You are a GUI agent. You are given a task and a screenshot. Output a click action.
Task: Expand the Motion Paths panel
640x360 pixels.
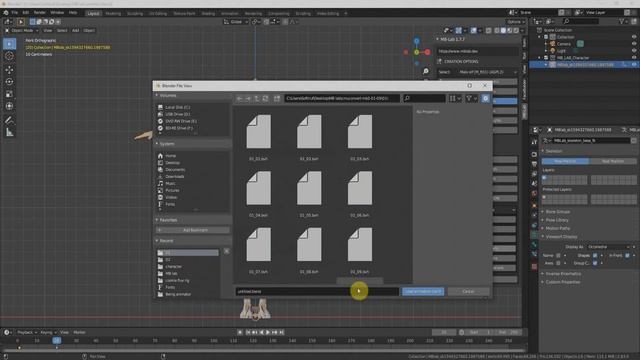pyautogui.click(x=558, y=228)
